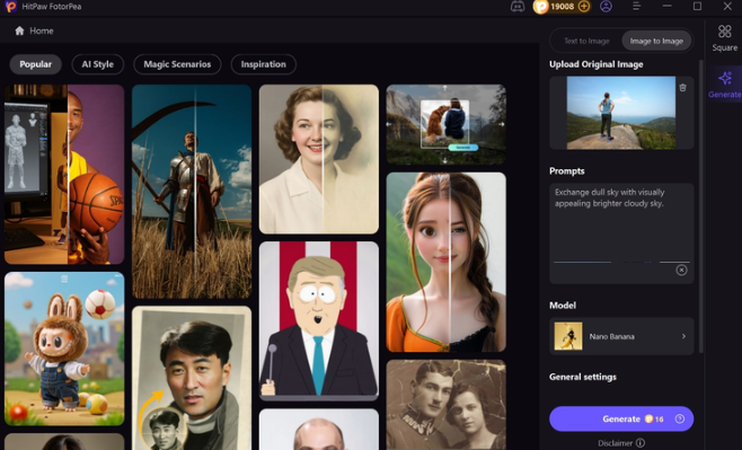This screenshot has width=742, height=450.
Task: Click the add coins plus icon
Action: [584, 7]
